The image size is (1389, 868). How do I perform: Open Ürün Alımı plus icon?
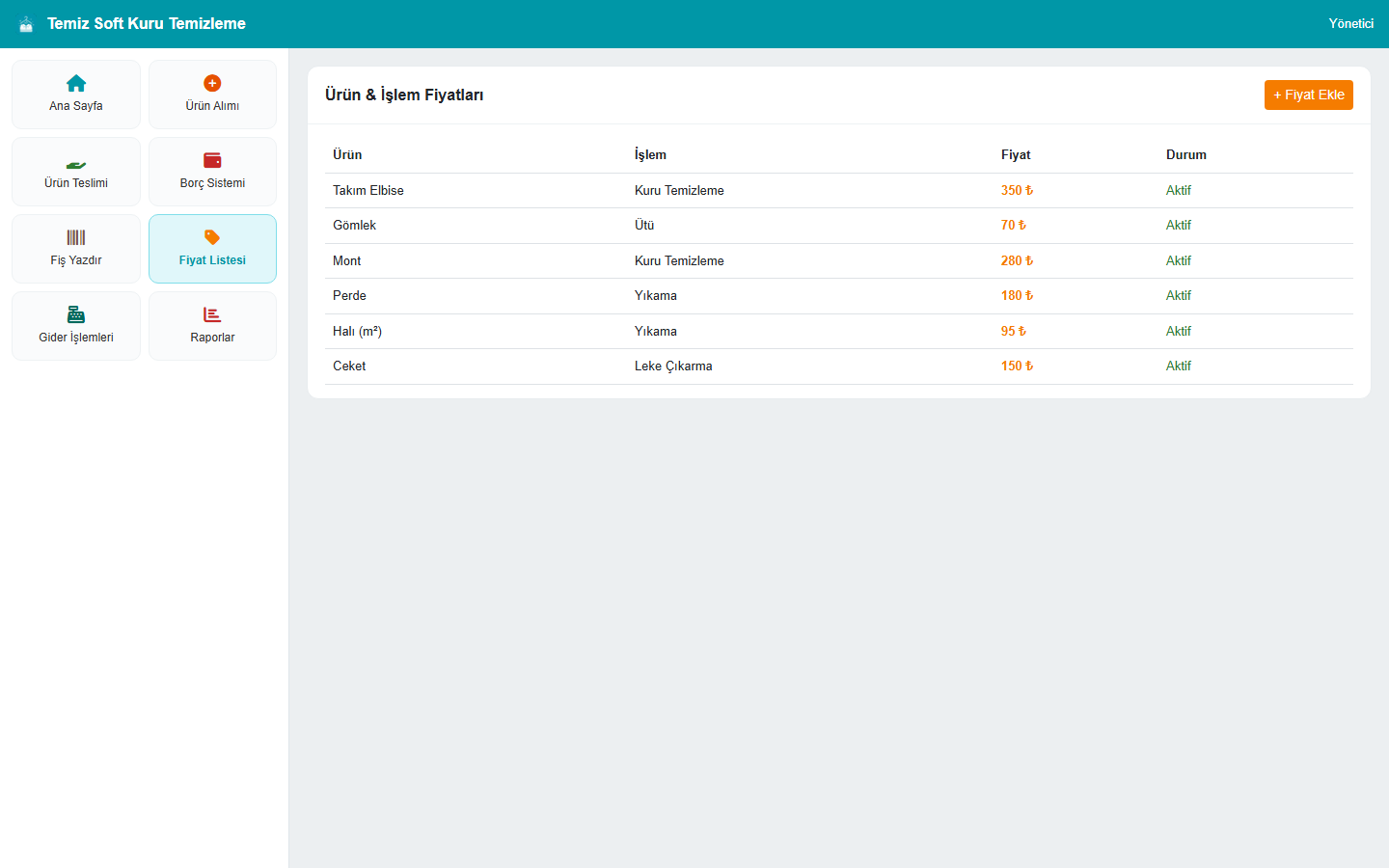point(212,83)
